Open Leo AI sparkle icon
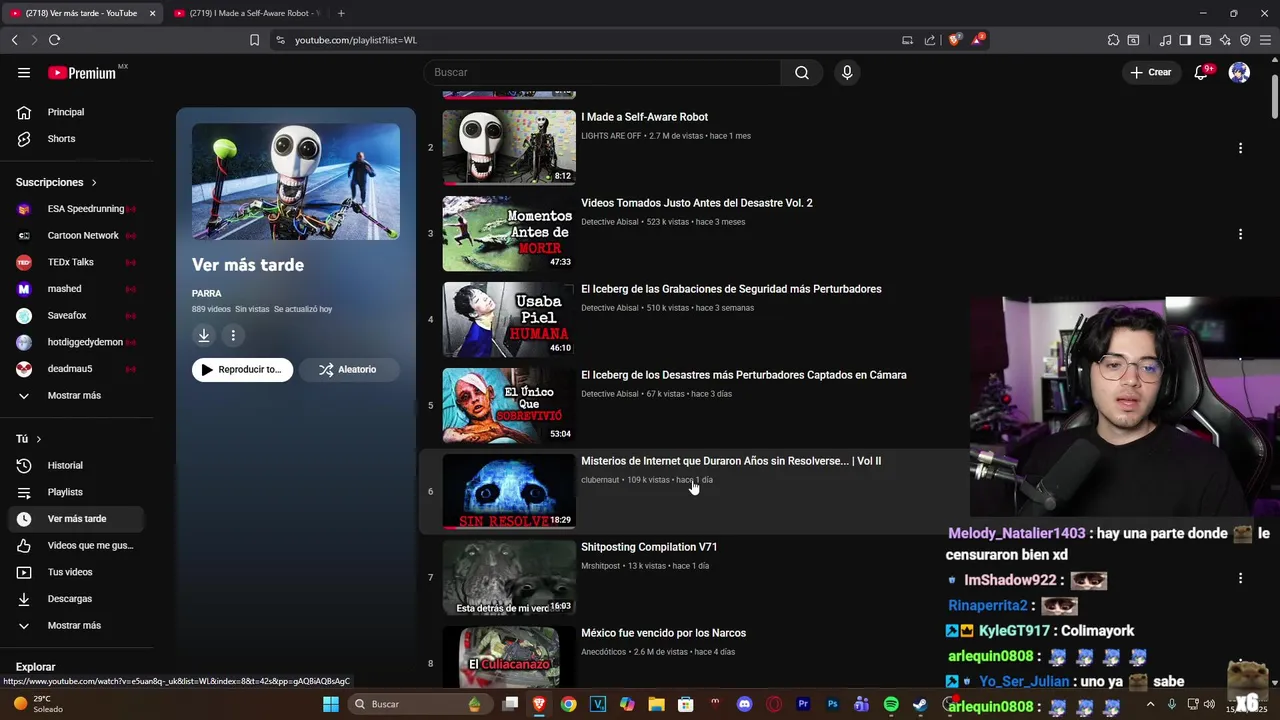Image resolution: width=1280 pixels, height=720 pixels. [x=1225, y=40]
